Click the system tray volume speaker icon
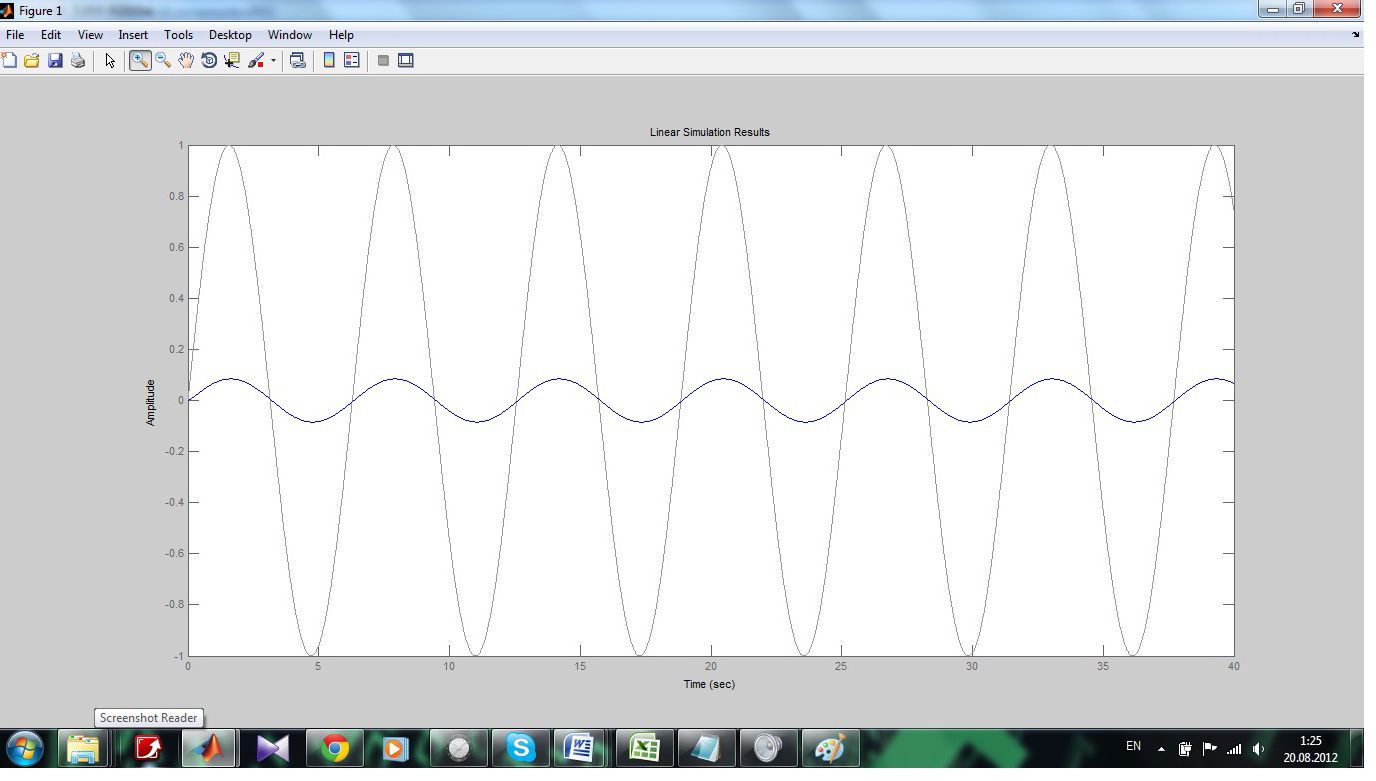Screen dimensions: 1376x781 click(x=1259, y=748)
